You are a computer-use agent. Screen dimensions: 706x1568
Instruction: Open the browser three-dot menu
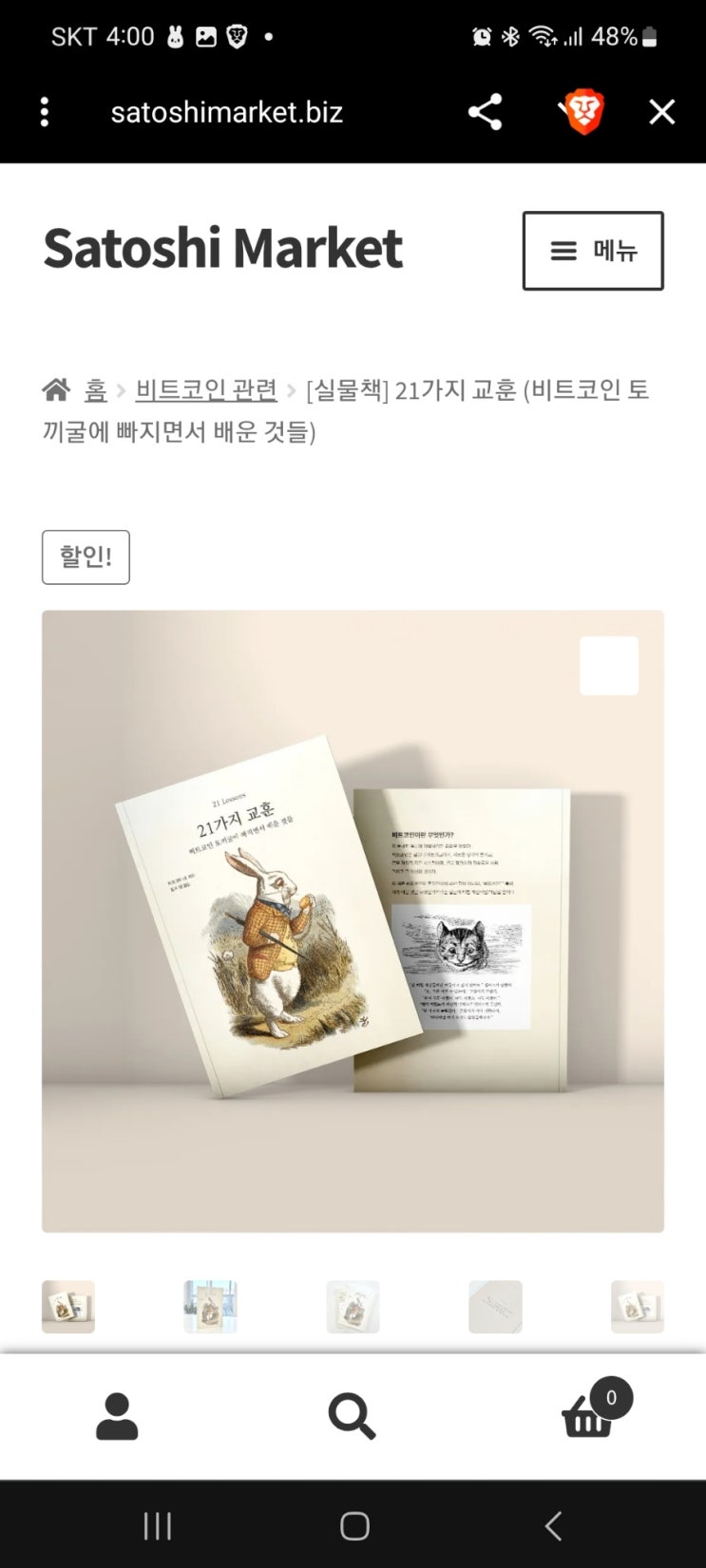click(x=45, y=112)
